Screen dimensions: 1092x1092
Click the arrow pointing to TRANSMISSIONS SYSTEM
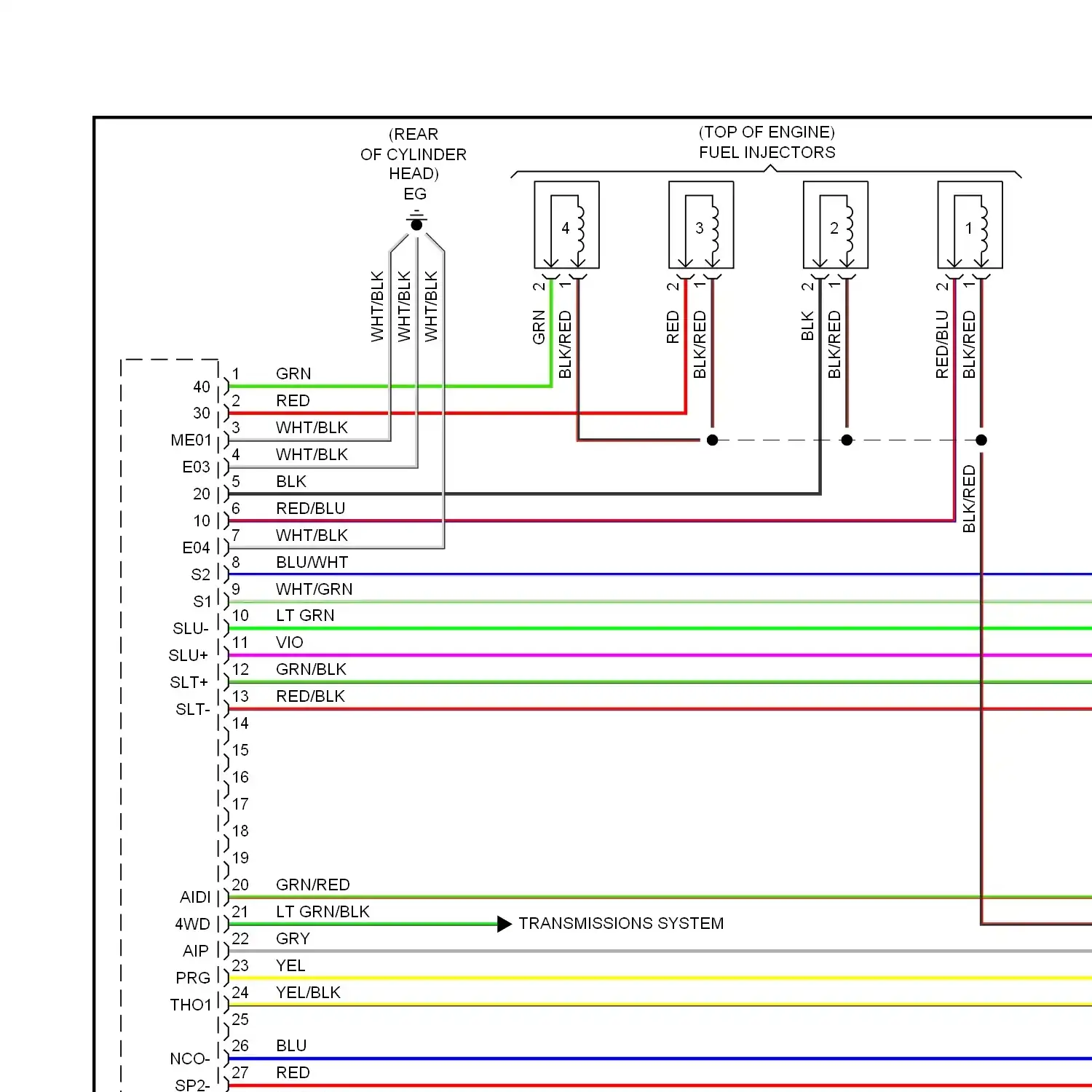coord(505,924)
